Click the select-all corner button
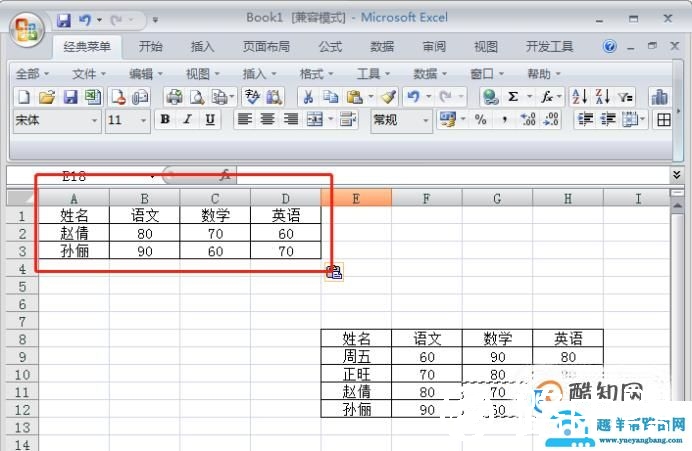The width and height of the screenshot is (692, 451). [22, 198]
